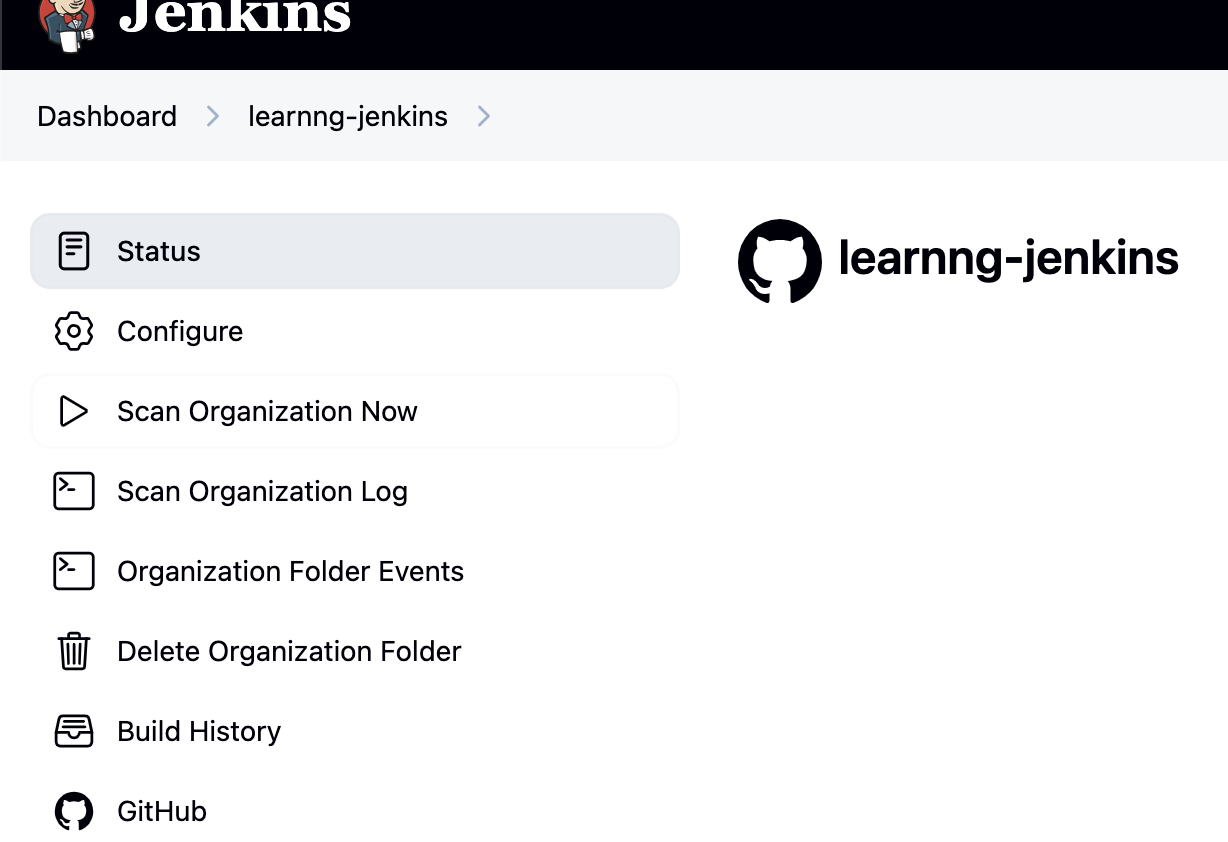Viewport: 1228px width, 842px height.
Task: Expand the chevron after Dashboard breadcrumb
Action: coord(212,117)
